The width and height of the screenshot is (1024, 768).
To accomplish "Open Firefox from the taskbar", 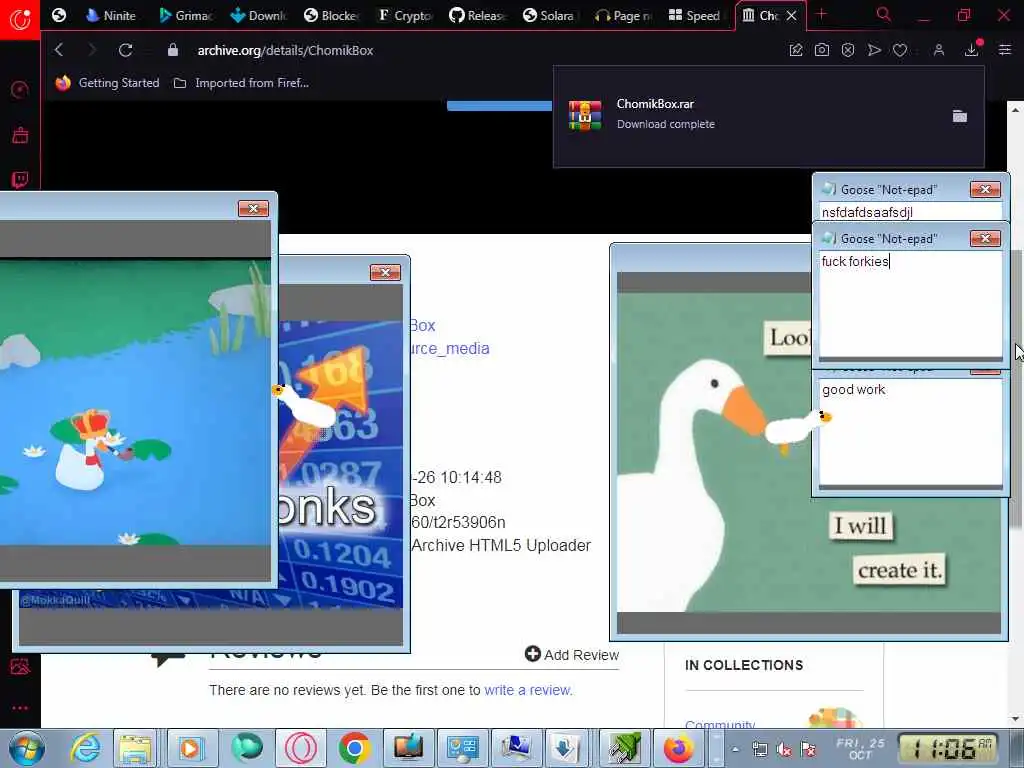I will 679,748.
